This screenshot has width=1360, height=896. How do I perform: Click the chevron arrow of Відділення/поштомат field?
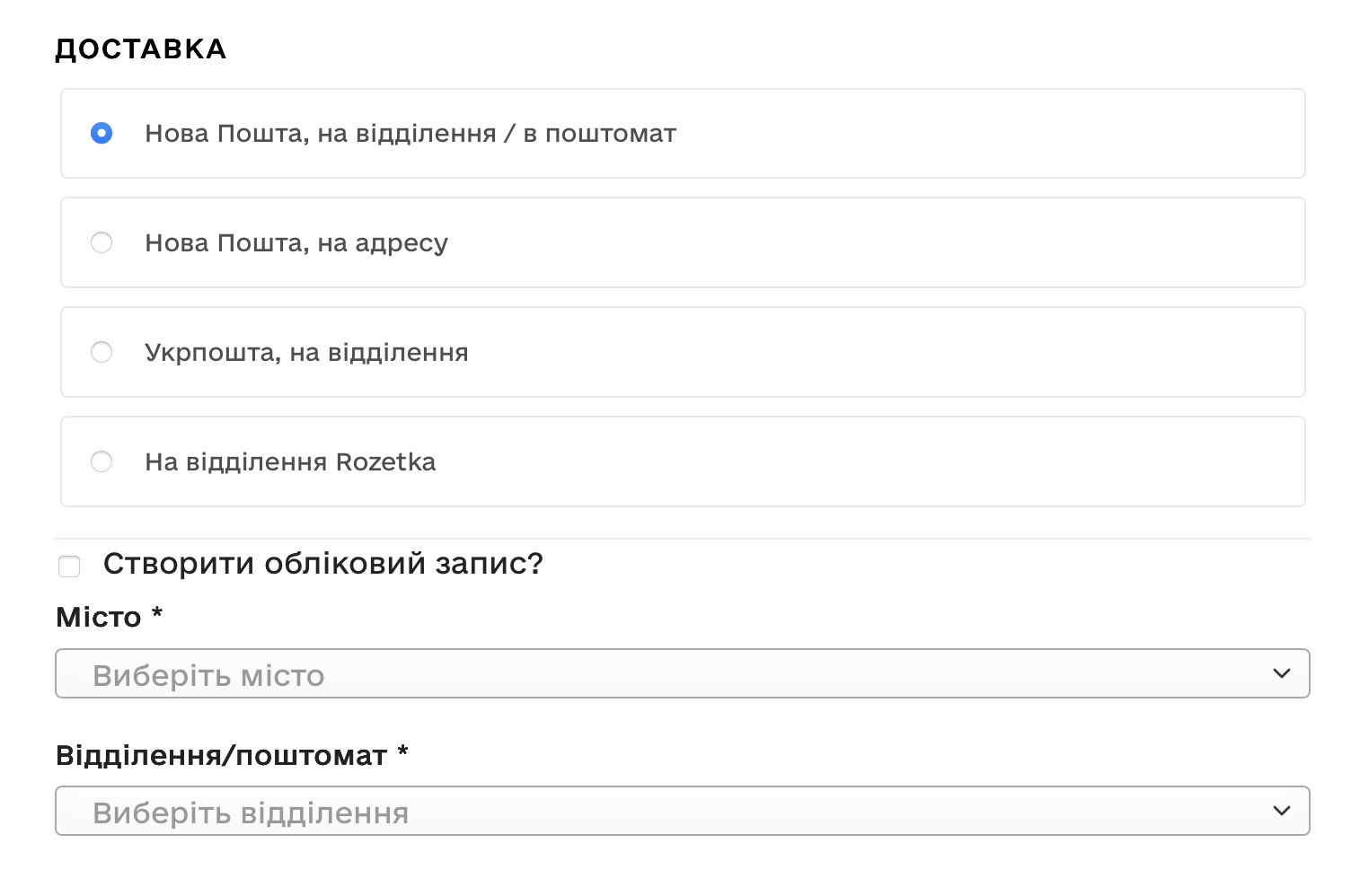coord(1282,811)
